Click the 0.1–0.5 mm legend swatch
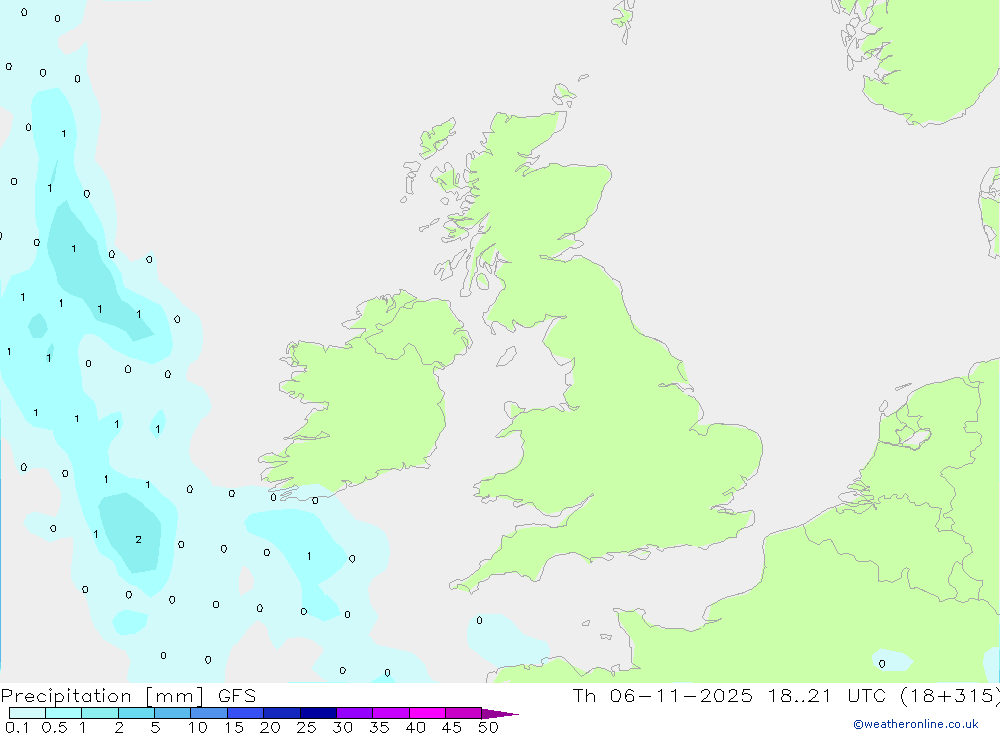1000x733 pixels. coord(27,713)
